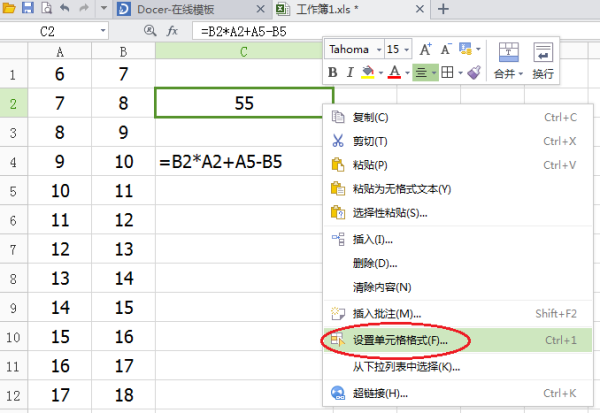This screenshot has height=413, width=600.
Task: Click the print preview icon
Action: point(46,8)
